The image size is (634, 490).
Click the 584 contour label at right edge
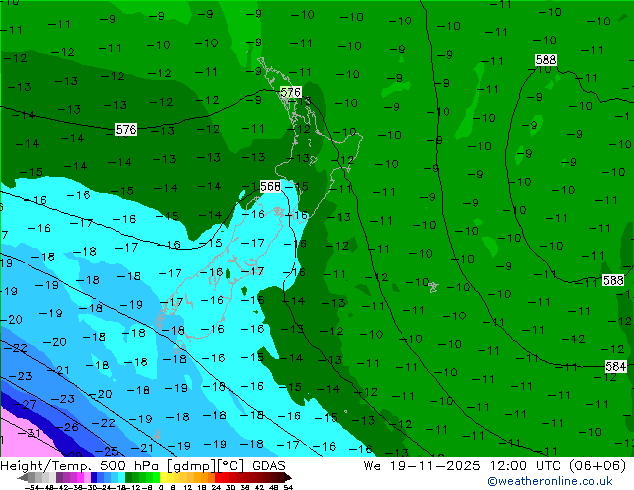pos(615,366)
